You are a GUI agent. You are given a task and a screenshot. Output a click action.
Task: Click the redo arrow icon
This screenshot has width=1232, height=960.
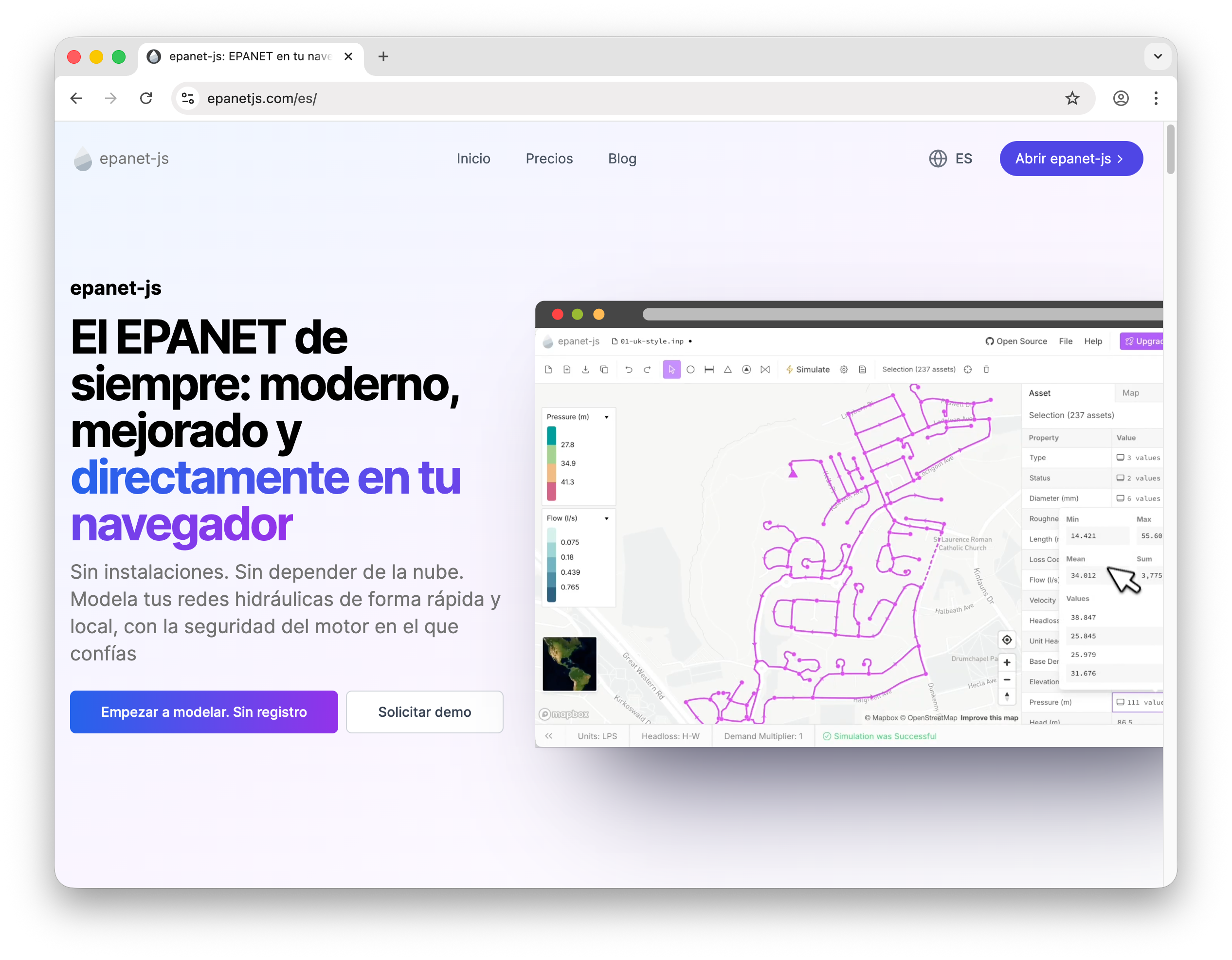pyautogui.click(x=648, y=369)
